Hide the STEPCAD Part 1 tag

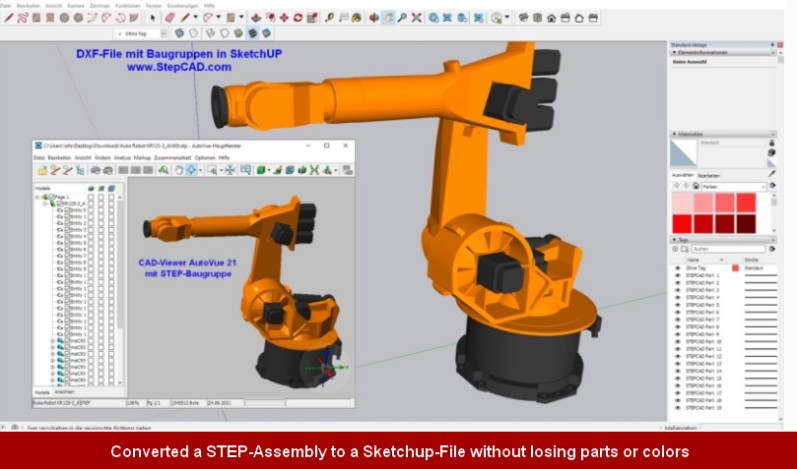[x=677, y=275]
